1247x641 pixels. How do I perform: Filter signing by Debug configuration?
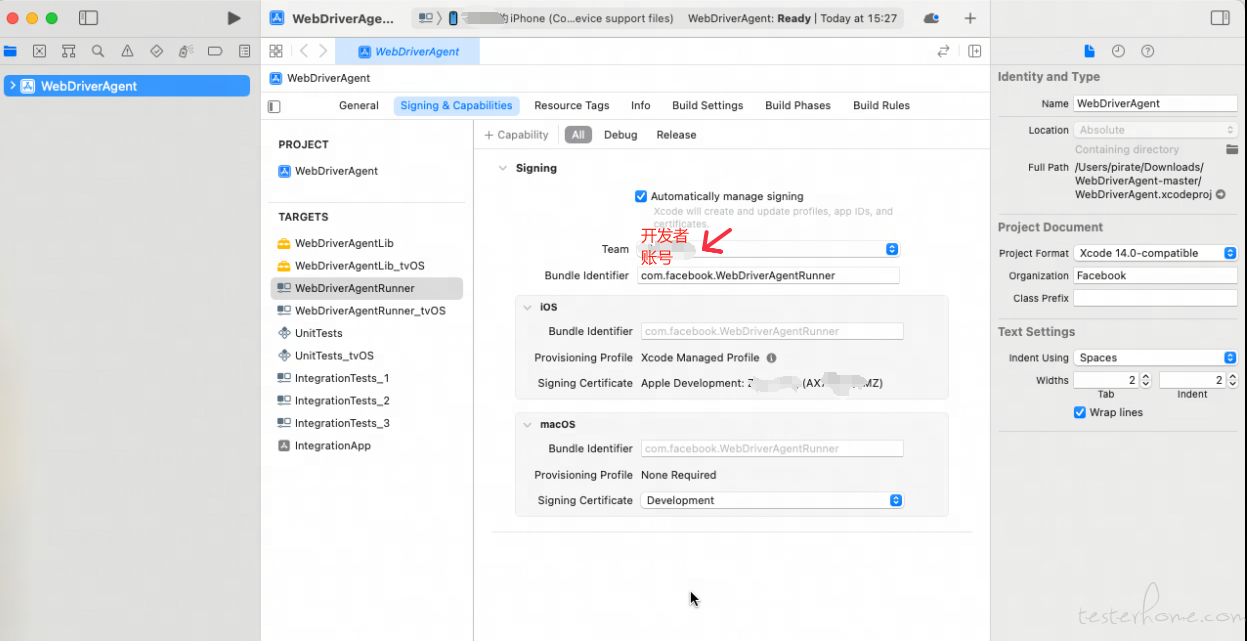click(621, 135)
